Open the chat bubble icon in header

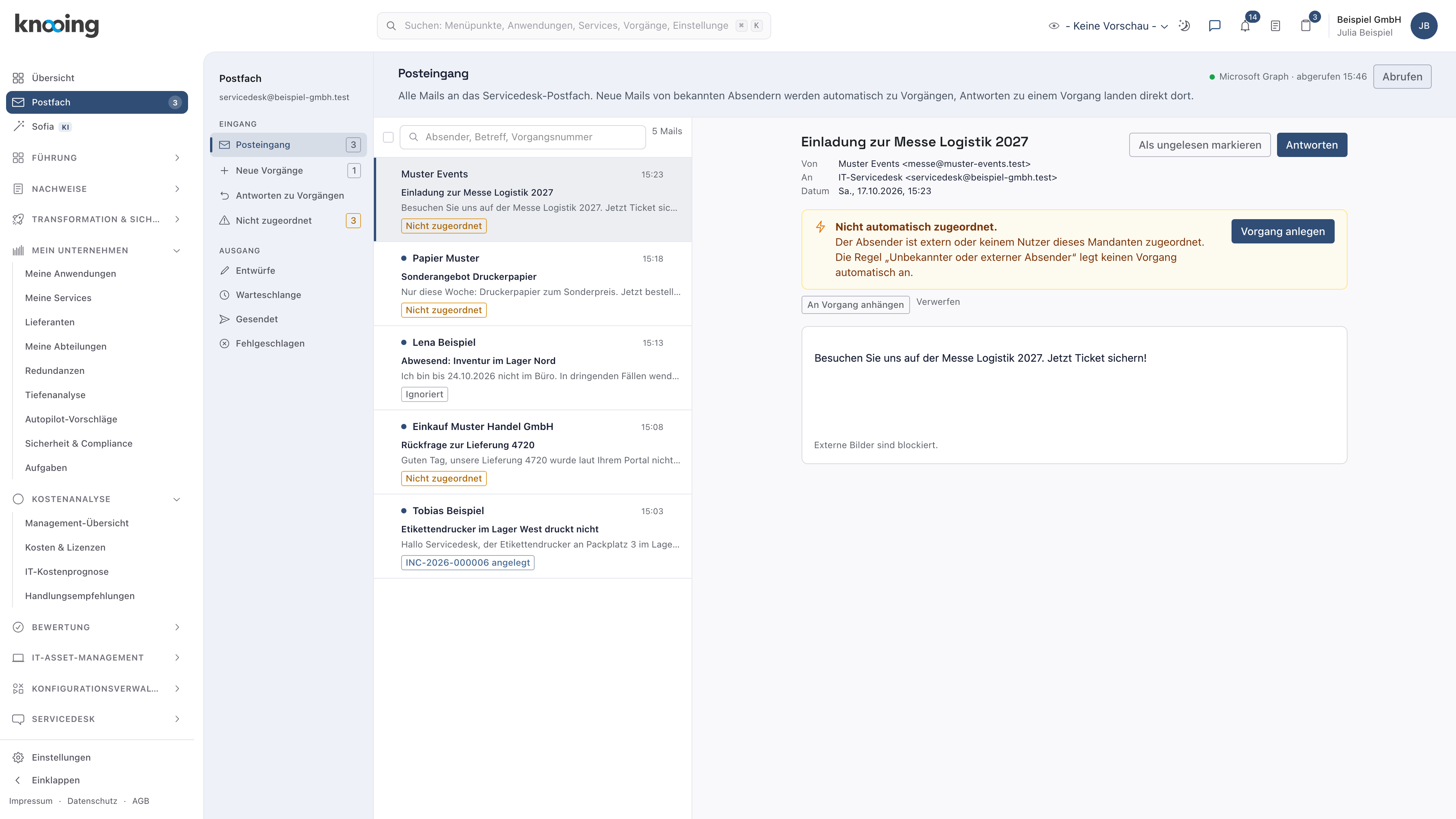[x=1214, y=26]
